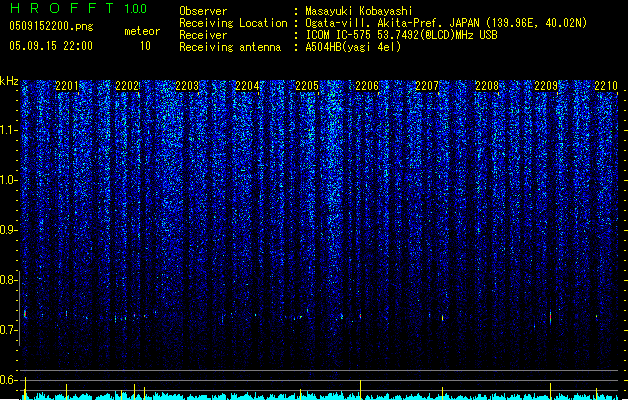The width and height of the screenshot is (629, 400).
Task: Click the Receiving Location label
Action: pos(233,23)
